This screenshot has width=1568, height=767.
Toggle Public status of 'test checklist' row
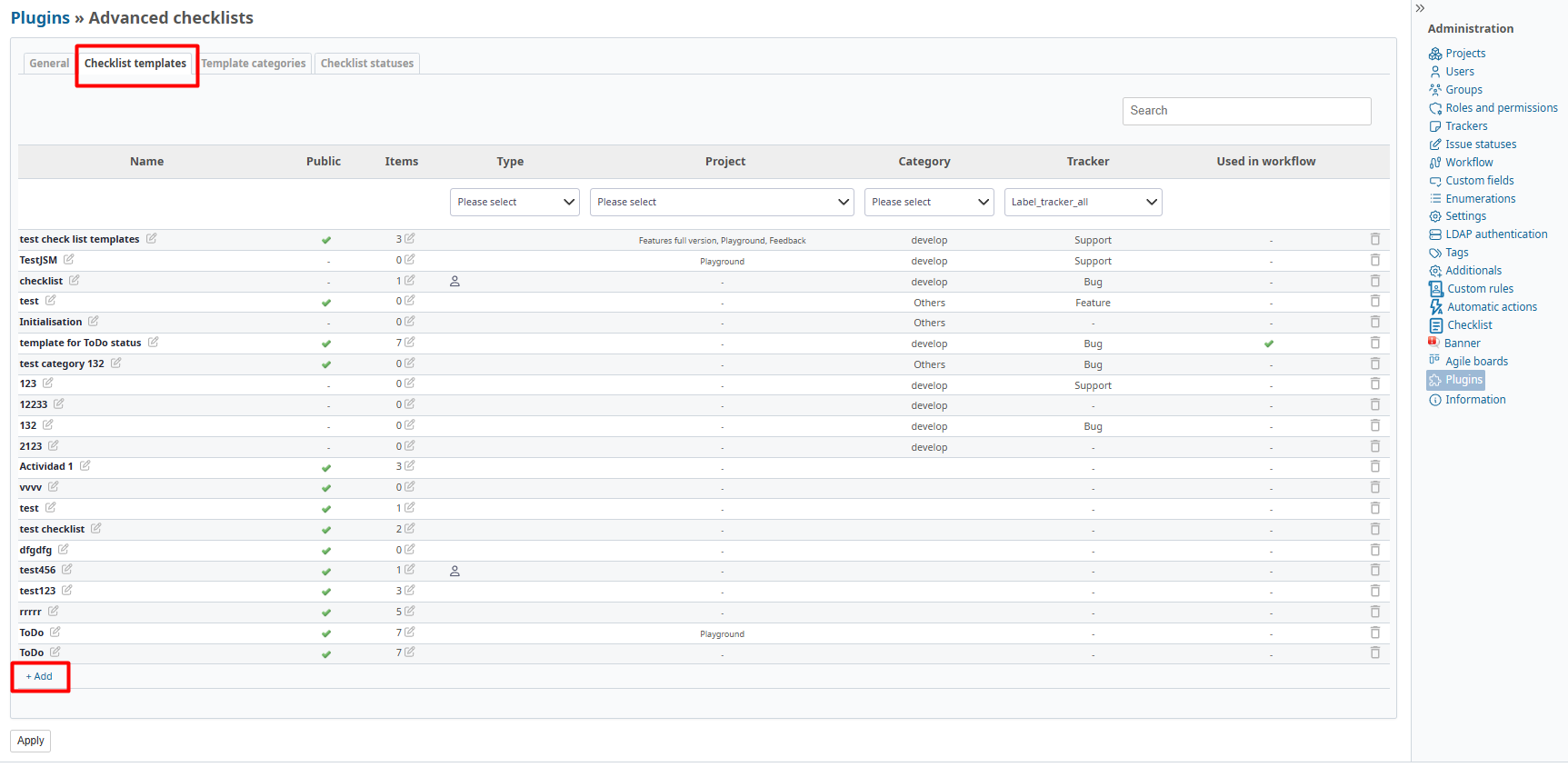tap(326, 530)
